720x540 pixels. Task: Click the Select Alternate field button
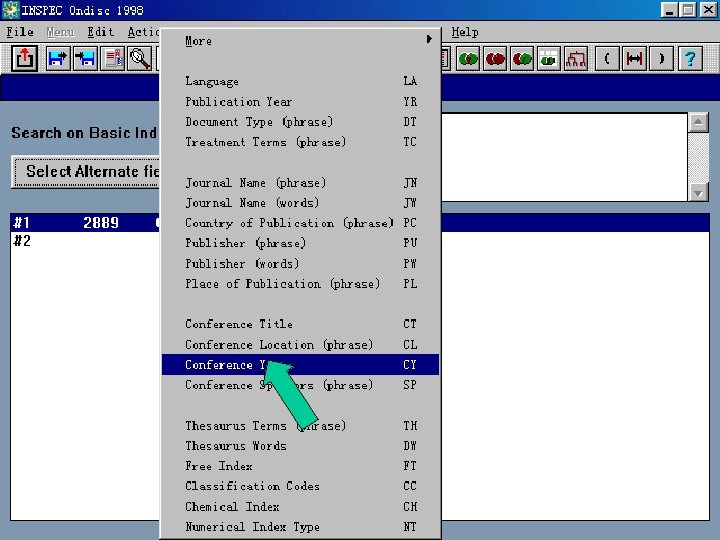tap(85, 172)
